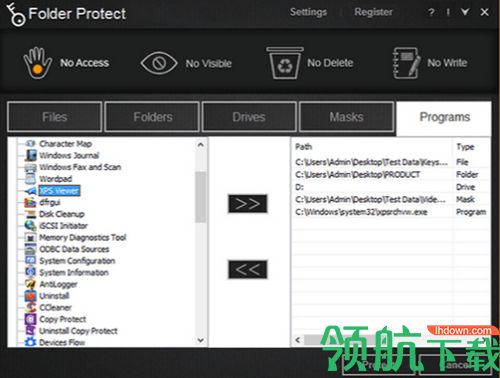Screen dimensions: 500x378
Task: Click the red Uninstall program icon
Action: click(31, 296)
